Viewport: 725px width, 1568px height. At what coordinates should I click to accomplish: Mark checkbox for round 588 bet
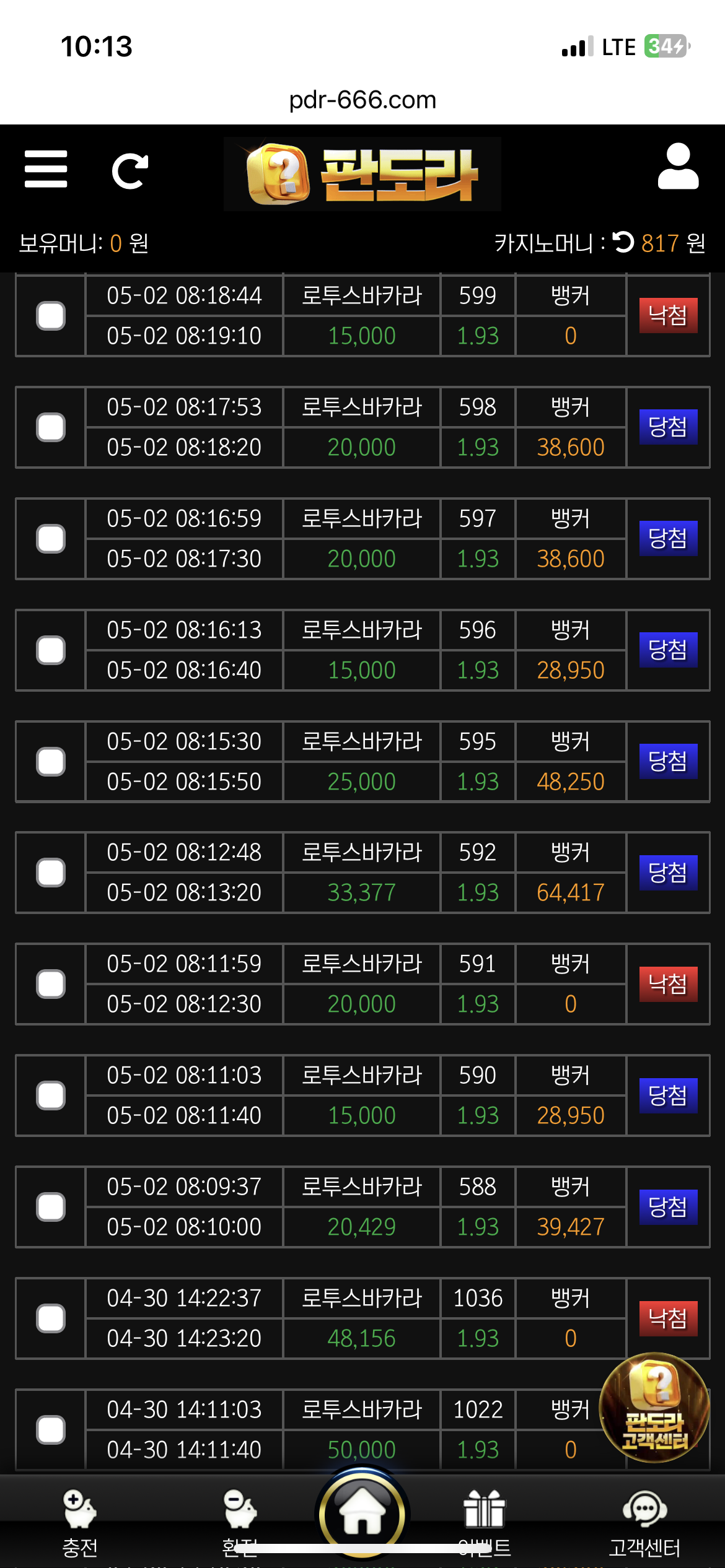(51, 1207)
